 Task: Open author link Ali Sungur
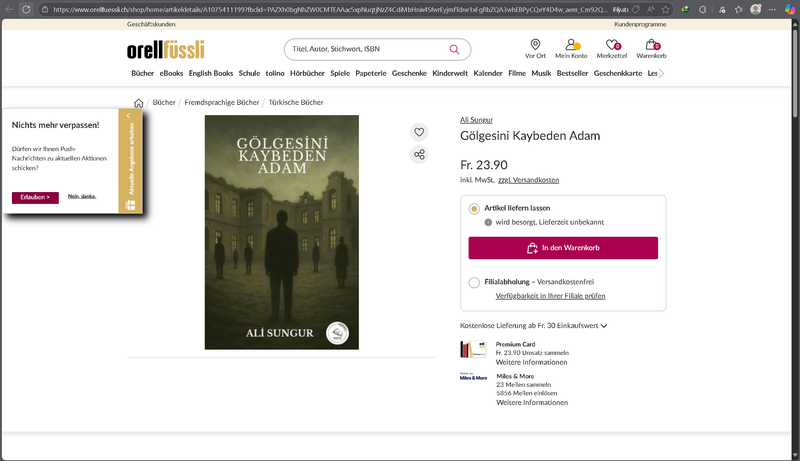click(477, 120)
